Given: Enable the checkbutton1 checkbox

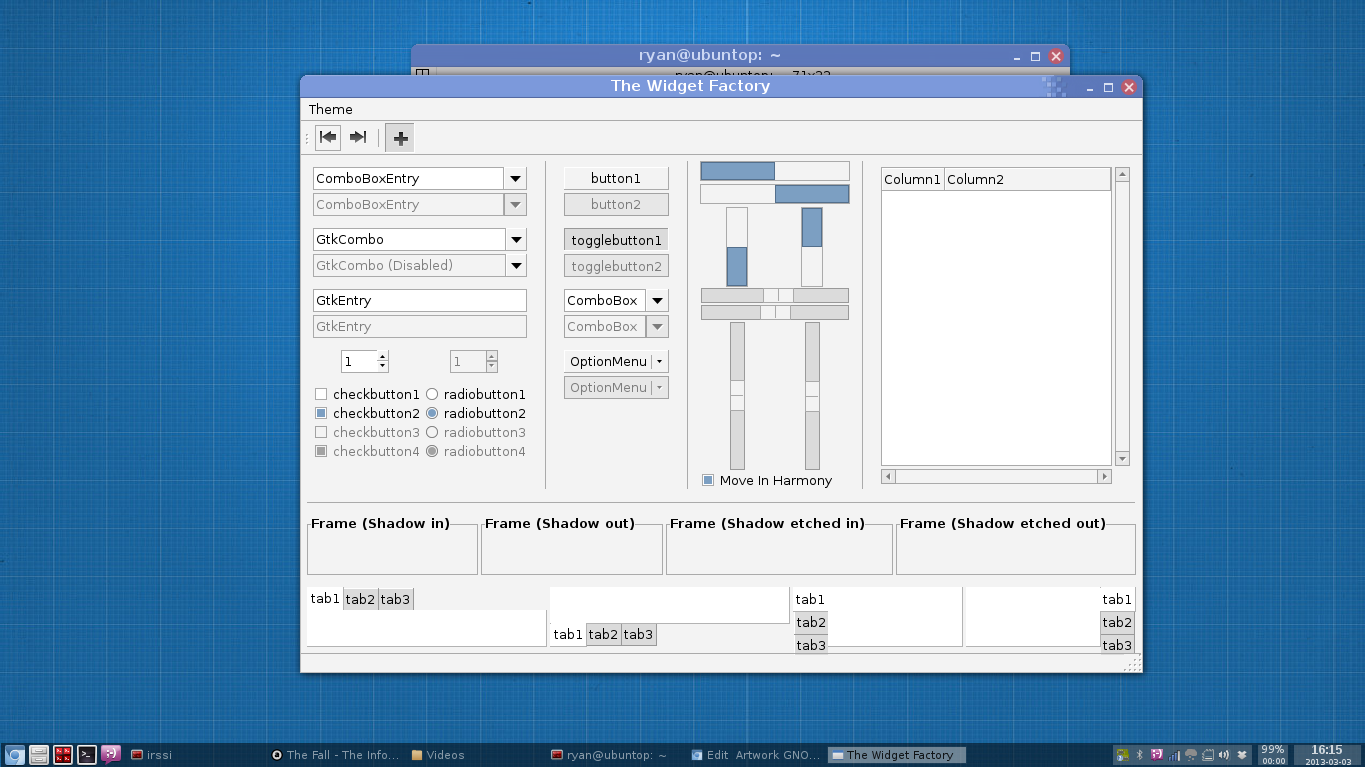Looking at the screenshot, I should click(x=321, y=395).
